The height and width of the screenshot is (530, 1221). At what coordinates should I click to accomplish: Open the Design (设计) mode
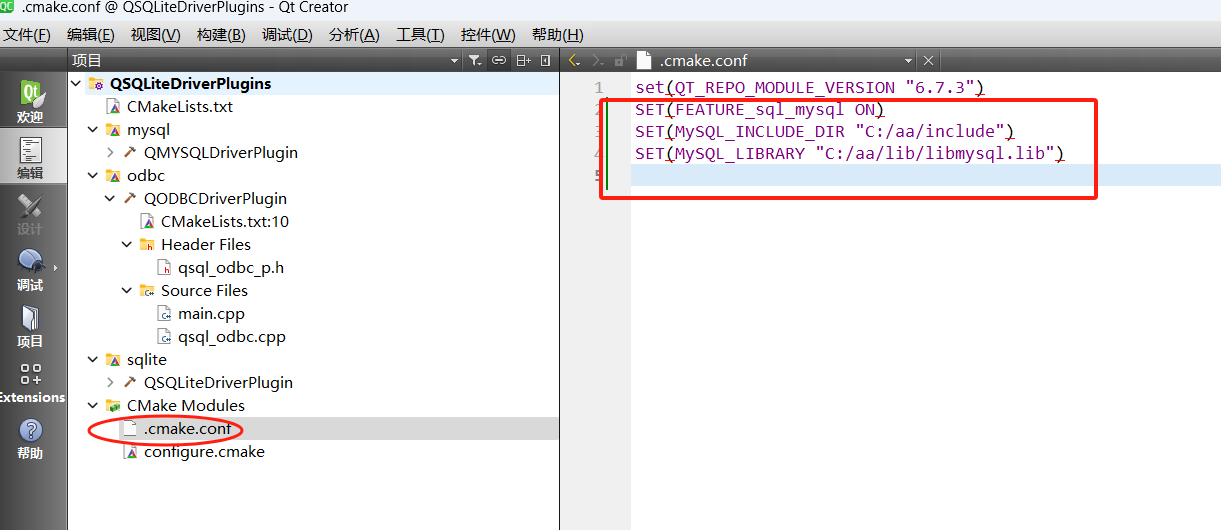(31, 213)
